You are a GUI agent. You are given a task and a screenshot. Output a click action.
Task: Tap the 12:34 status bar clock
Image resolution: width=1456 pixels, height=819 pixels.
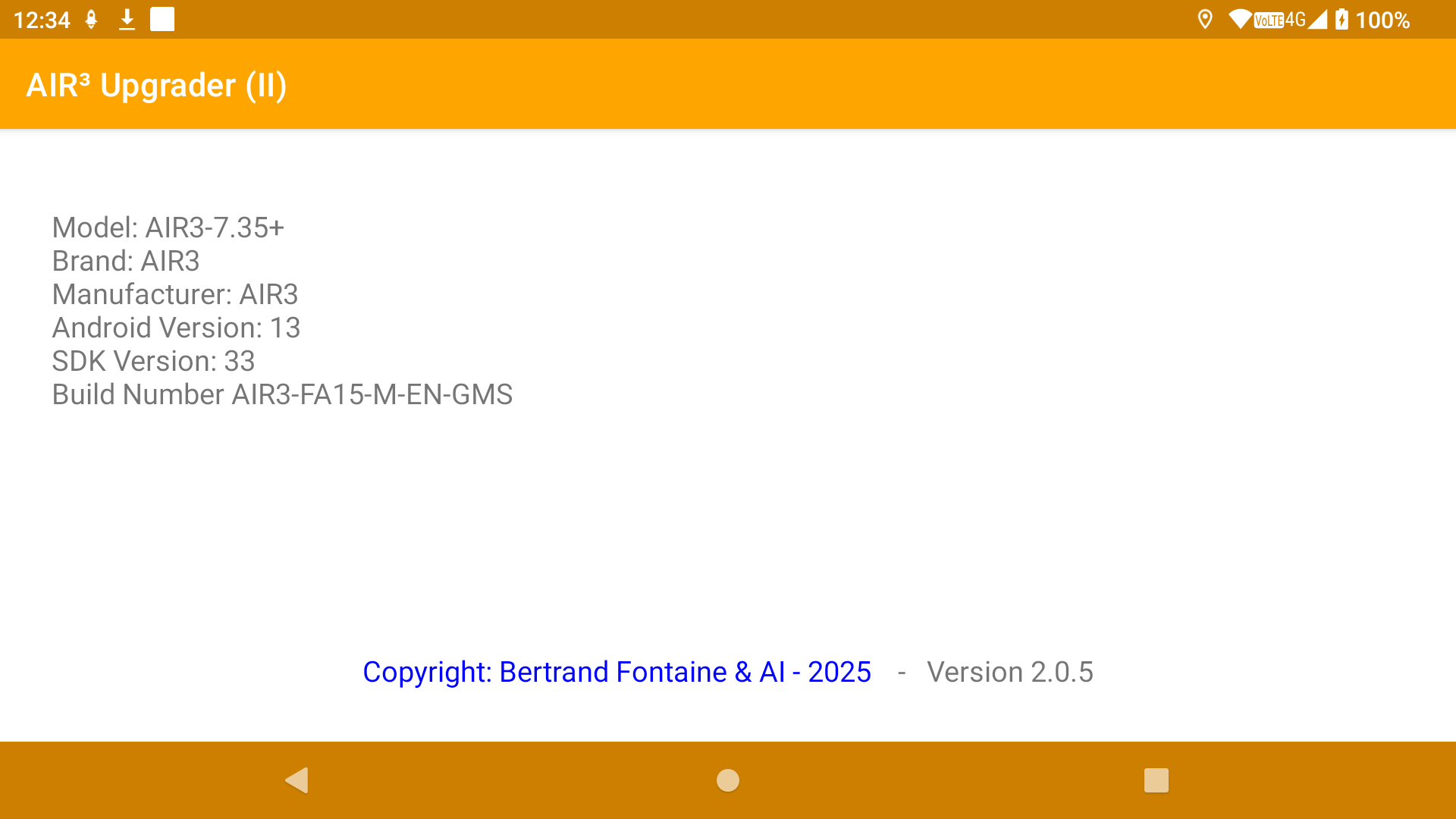[42, 20]
